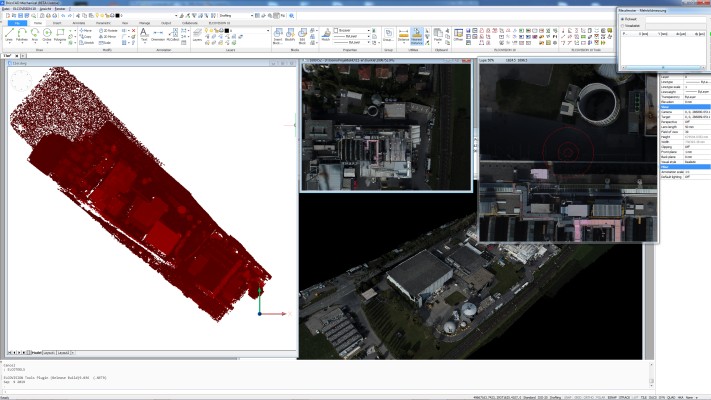
Task: Click the Edit Block icon
Action: click(x=302, y=34)
